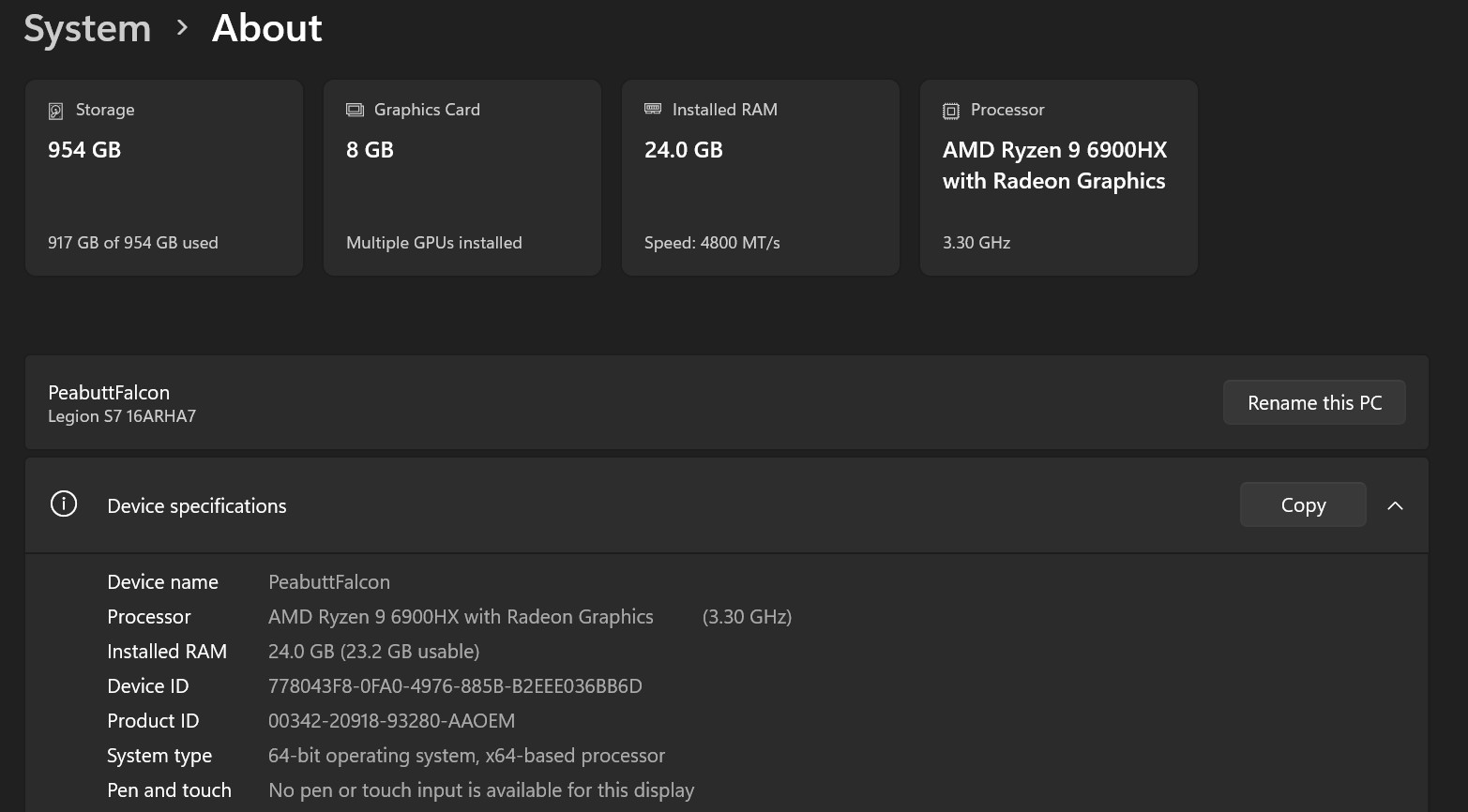Select '24.0 GB (23.2 GB usable)' value

click(x=373, y=652)
